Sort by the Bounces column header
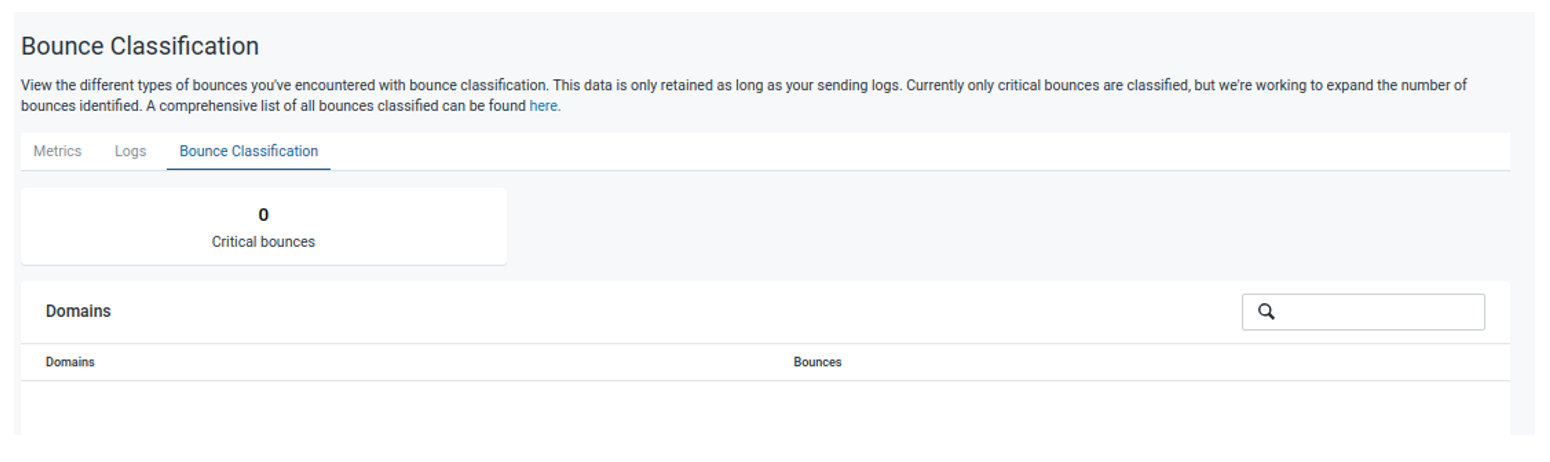 pyautogui.click(x=818, y=362)
